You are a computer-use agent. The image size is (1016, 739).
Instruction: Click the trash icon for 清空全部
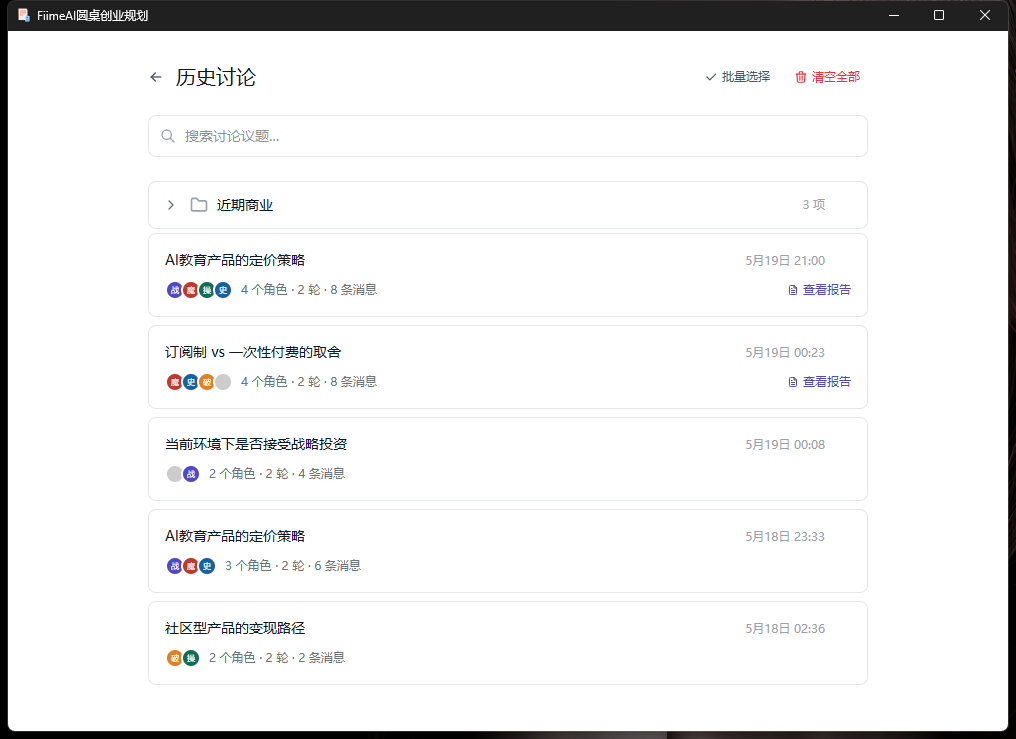tap(801, 77)
